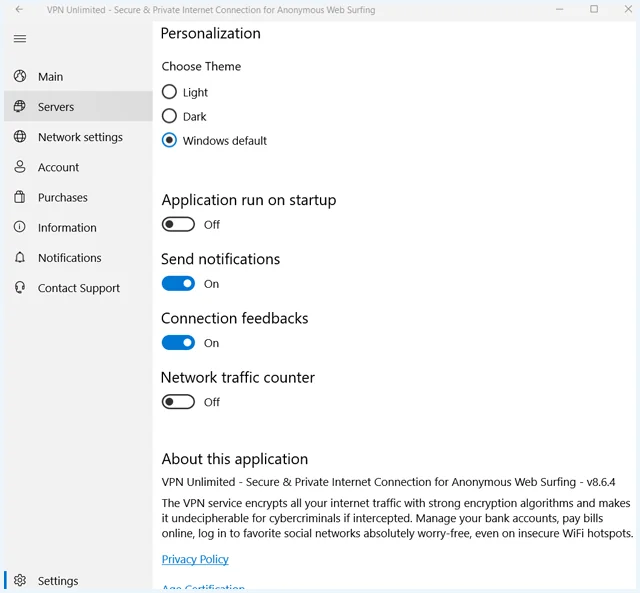Select the Light theme radio button
640x593 pixels.
169,92
